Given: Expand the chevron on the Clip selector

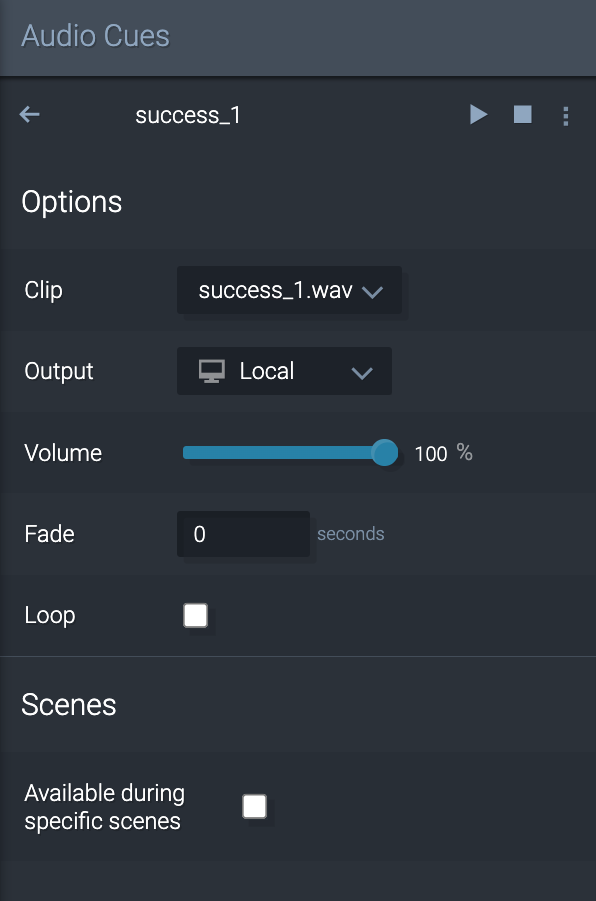Looking at the screenshot, I should 372,292.
